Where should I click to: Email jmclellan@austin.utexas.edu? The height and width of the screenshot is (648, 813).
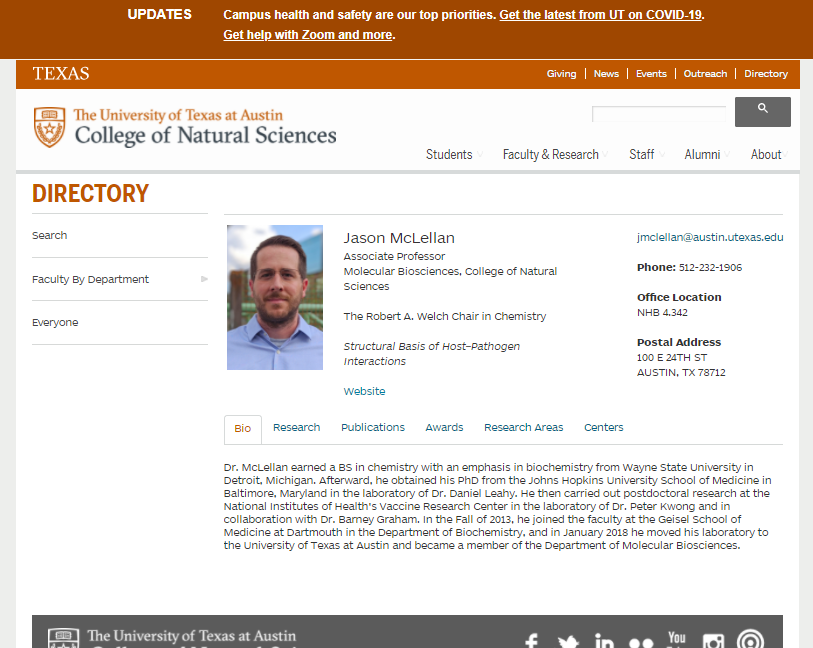710,237
